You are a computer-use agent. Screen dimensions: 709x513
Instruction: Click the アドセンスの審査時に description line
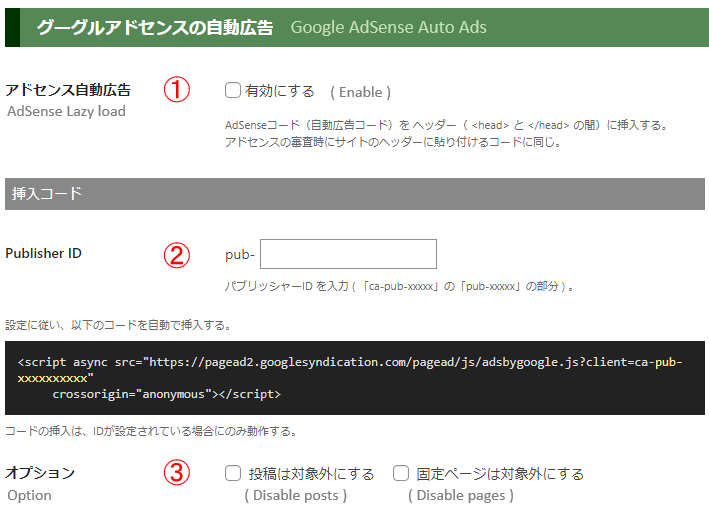(x=393, y=142)
